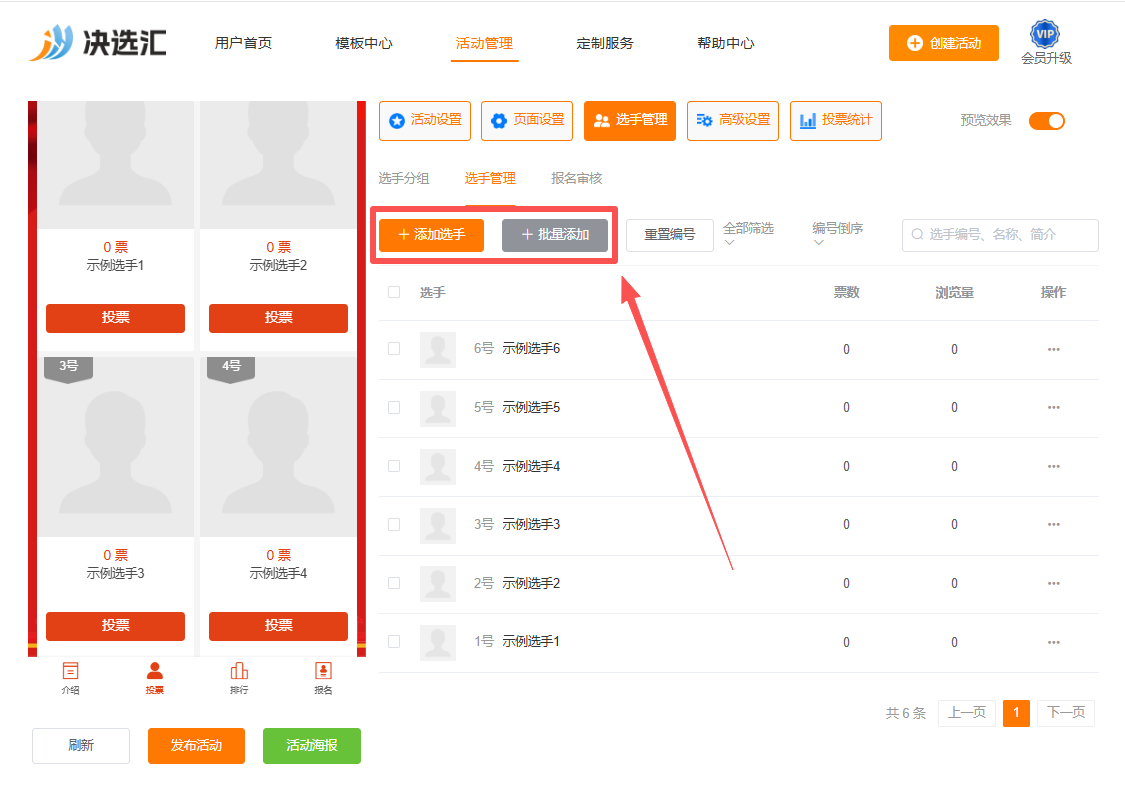Image resolution: width=1125 pixels, height=789 pixels.
Task: Click the 添加选手 button
Action: (x=431, y=235)
